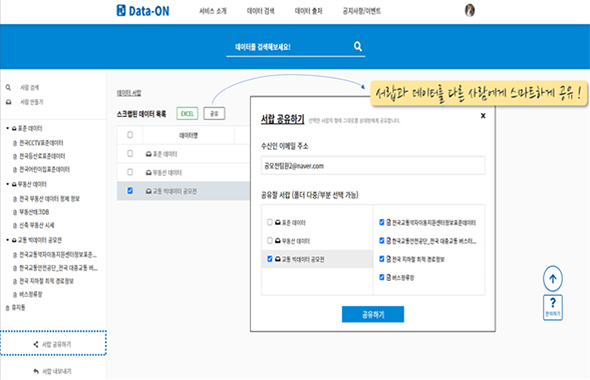The height and width of the screenshot is (380, 590).
Task: Click the drawer icon of 부동산 데이터 table row
Action: pyautogui.click(x=149, y=173)
